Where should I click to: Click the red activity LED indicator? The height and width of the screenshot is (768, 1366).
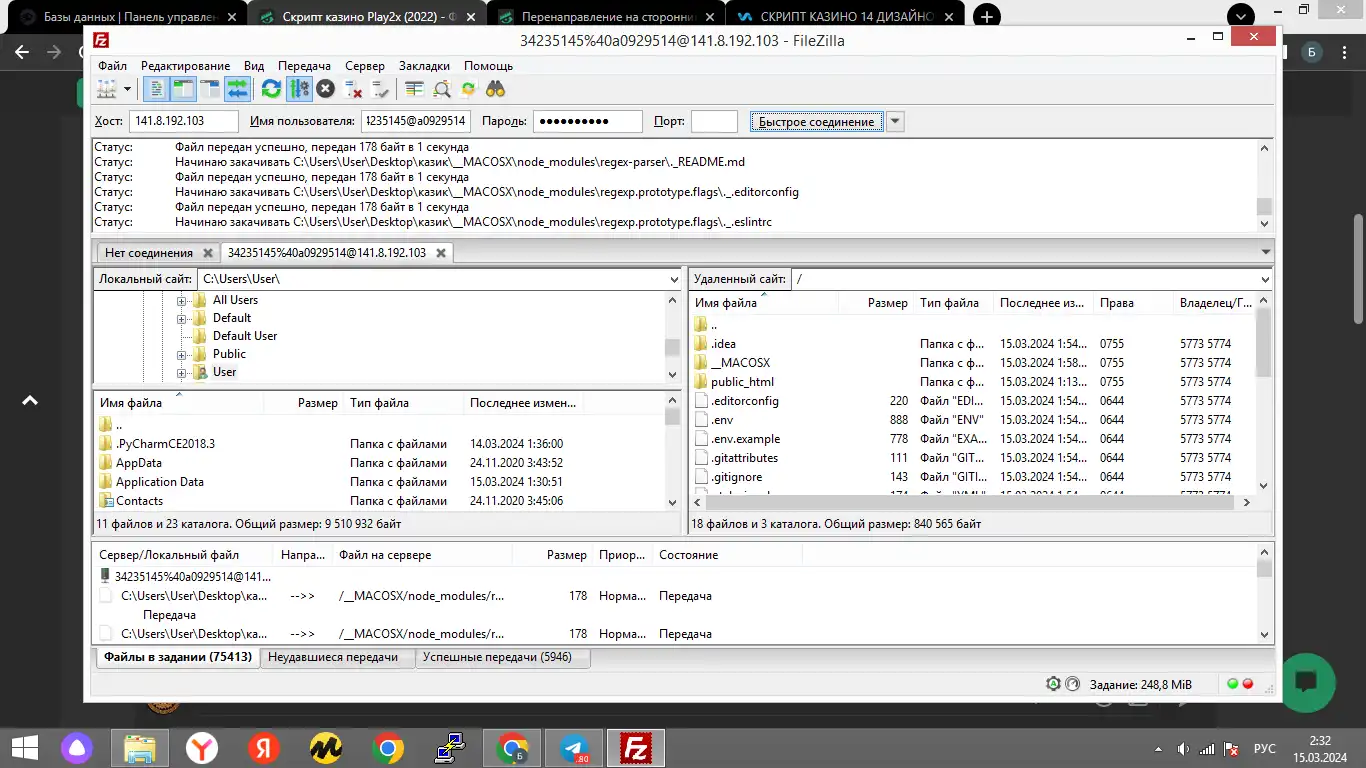pyautogui.click(x=1247, y=684)
